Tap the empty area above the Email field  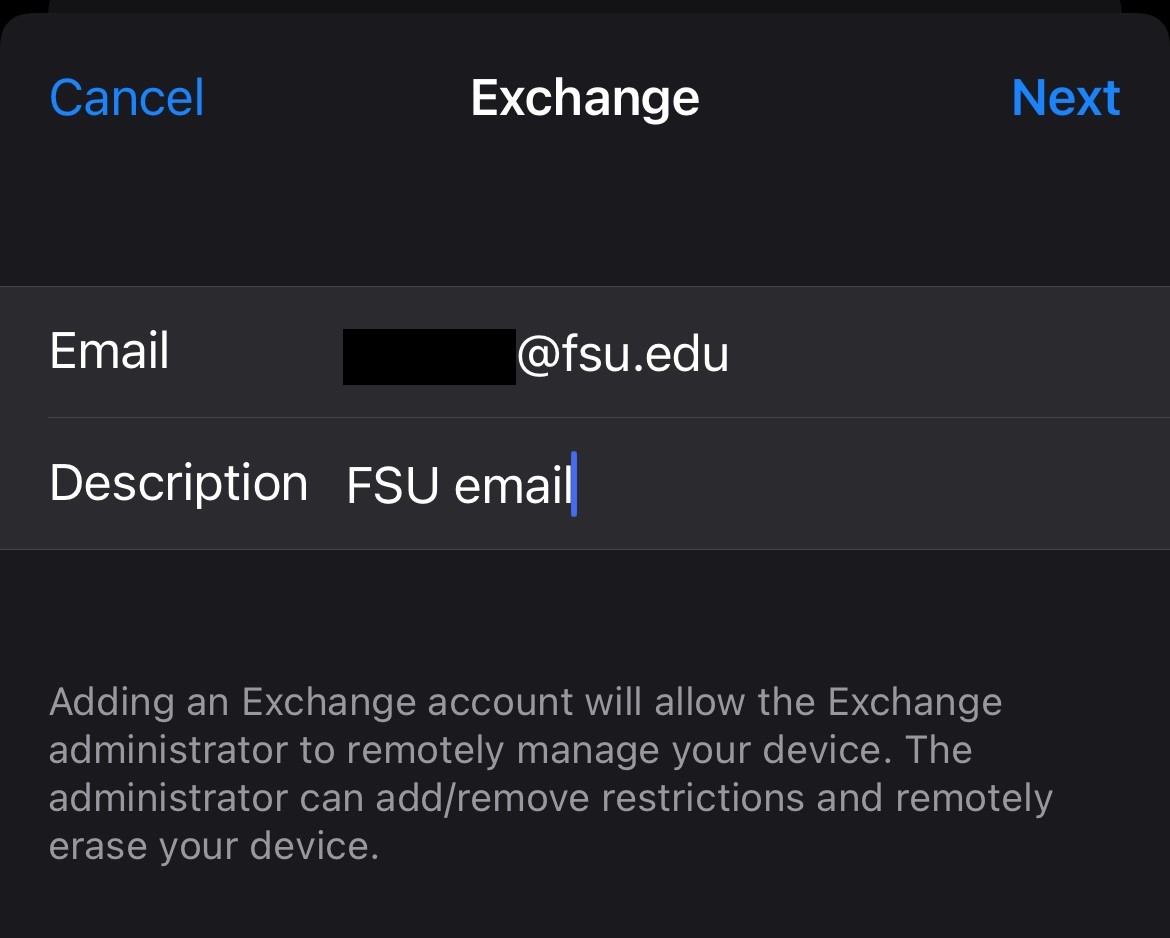coord(585,215)
